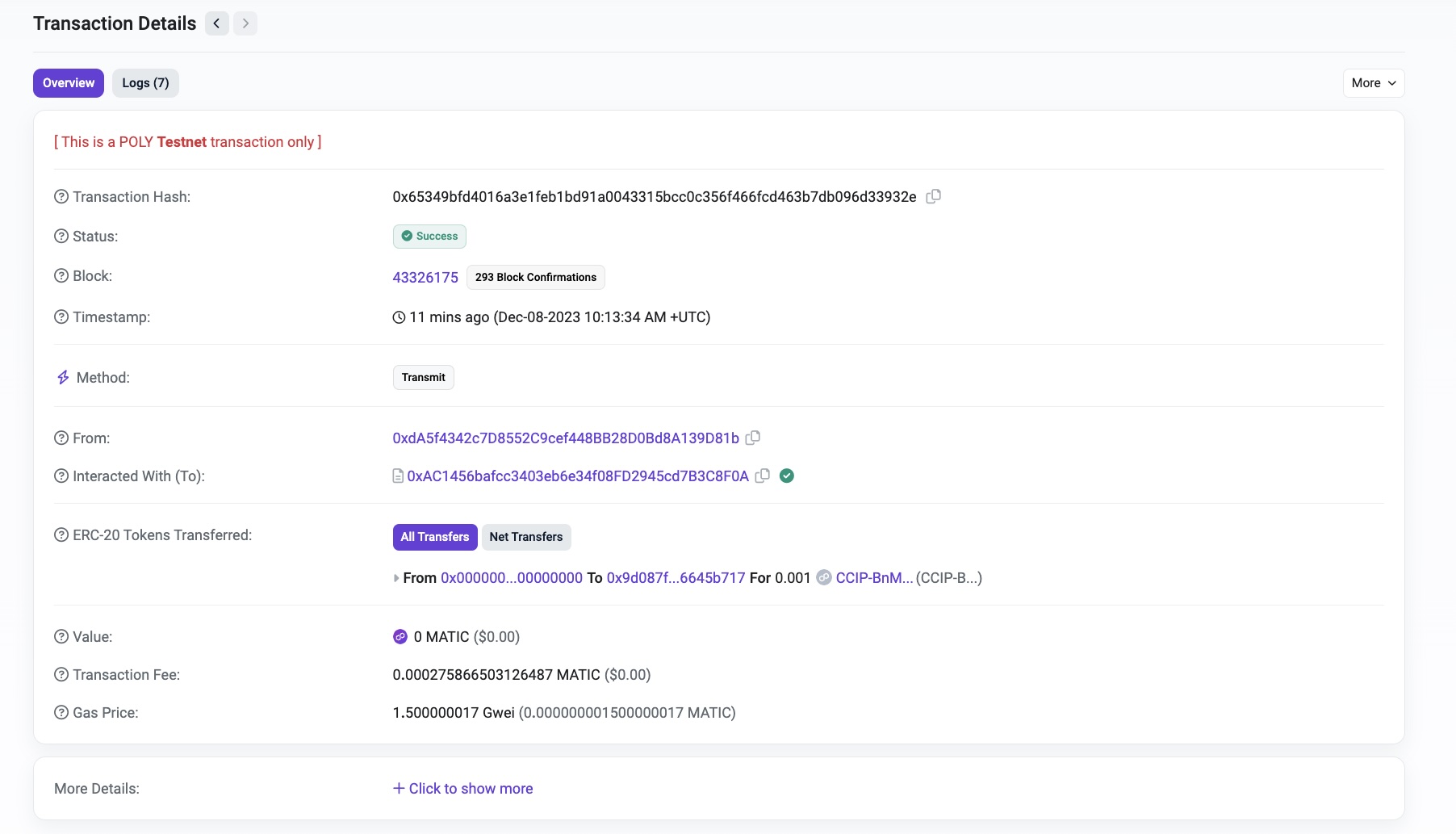Click help icon beside Interacted With (To)
Viewport: 1456px width, 834px height.
(61, 476)
